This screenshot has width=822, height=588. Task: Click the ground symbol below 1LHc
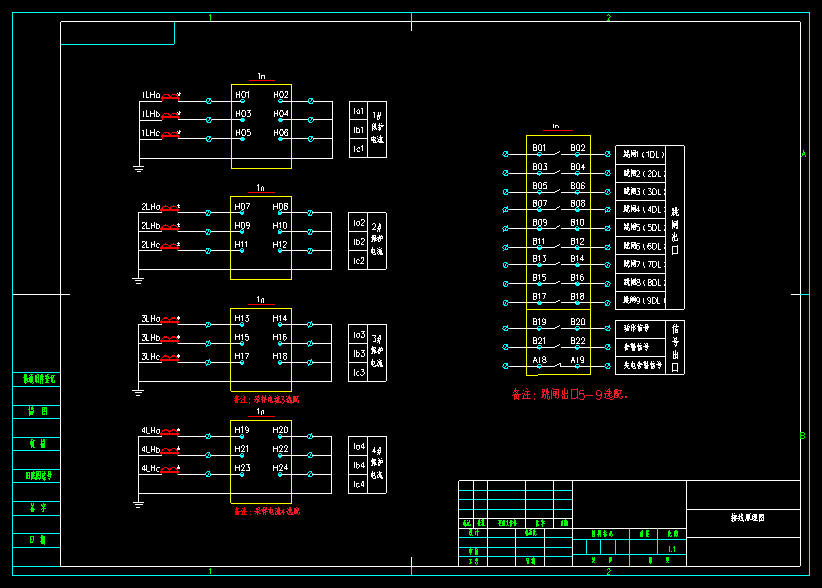point(138,168)
